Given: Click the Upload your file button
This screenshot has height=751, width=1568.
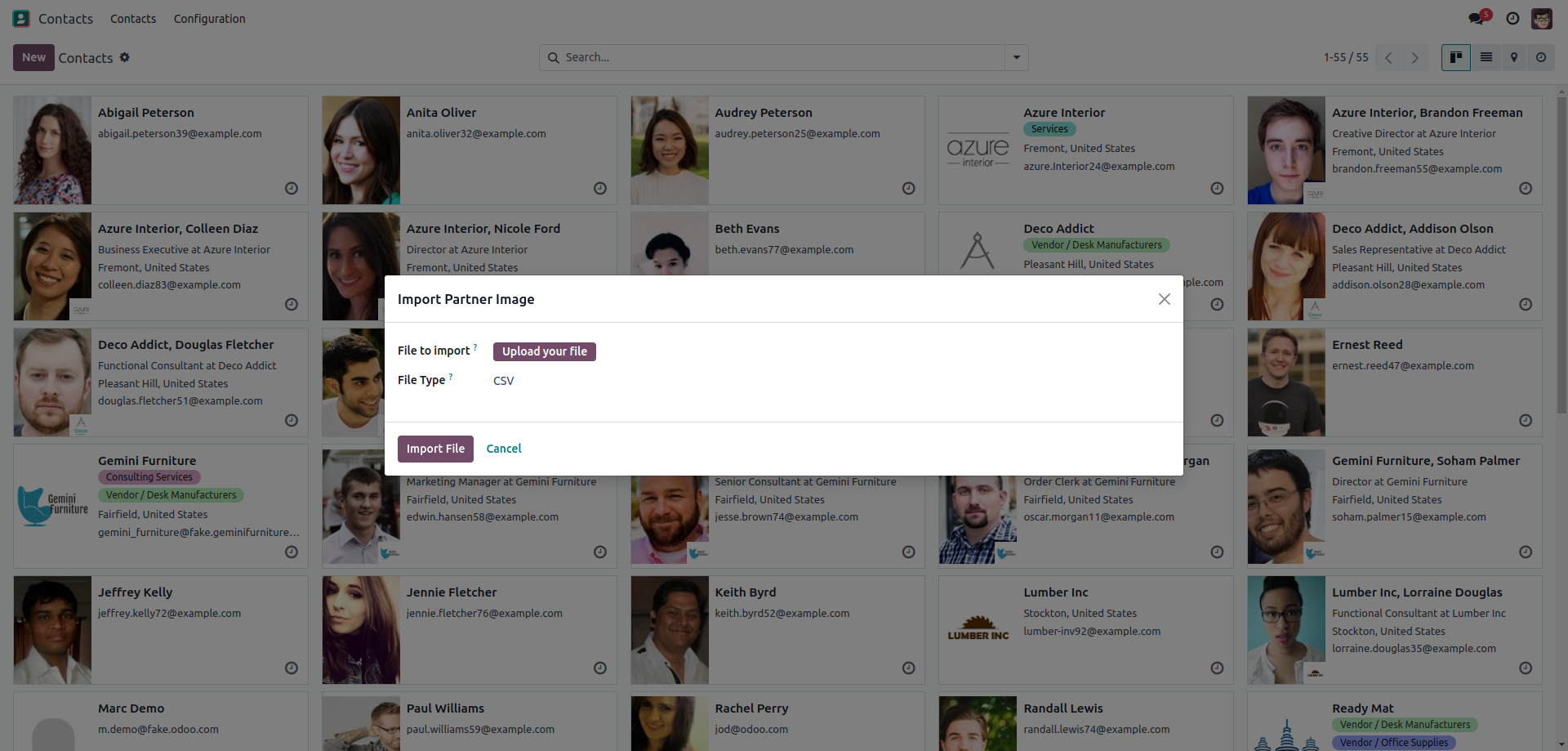Looking at the screenshot, I should (545, 351).
